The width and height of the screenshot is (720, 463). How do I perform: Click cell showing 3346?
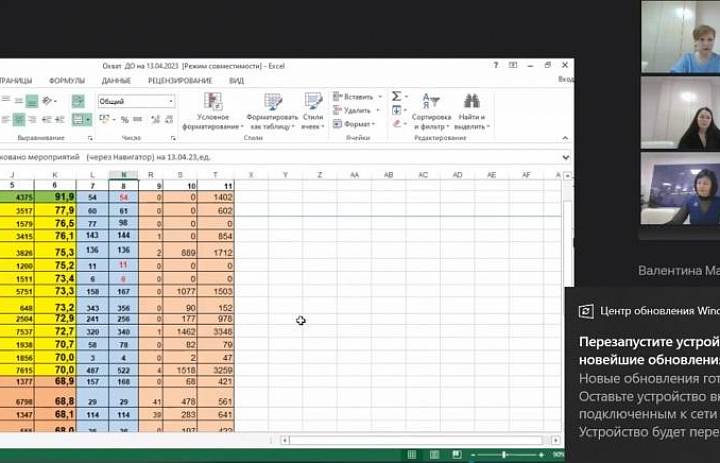click(216, 332)
